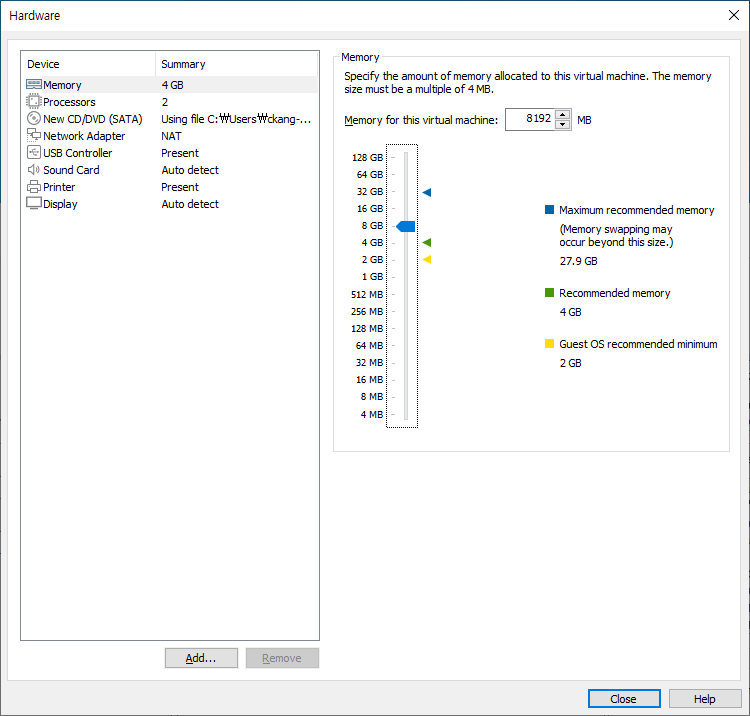Click the Display 'Auto detect' summary
750x716 pixels.
coord(190,204)
